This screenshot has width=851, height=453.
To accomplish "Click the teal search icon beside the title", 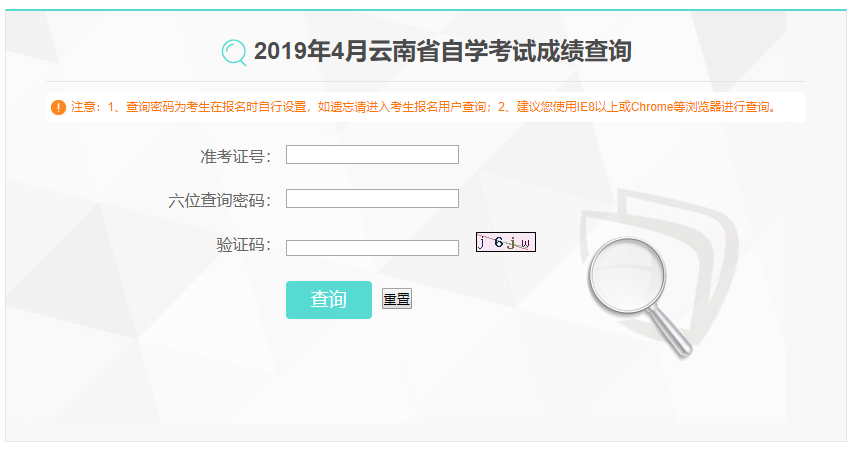I will coord(234,53).
